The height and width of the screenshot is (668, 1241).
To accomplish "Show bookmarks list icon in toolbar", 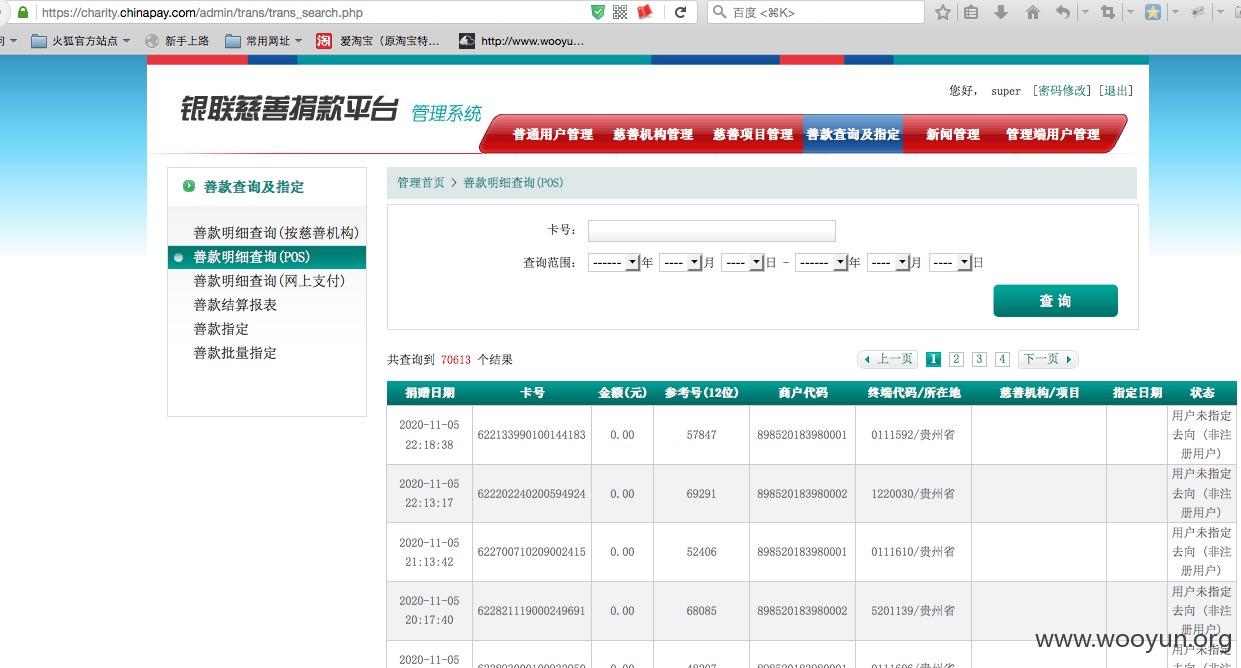I will pyautogui.click(x=970, y=13).
